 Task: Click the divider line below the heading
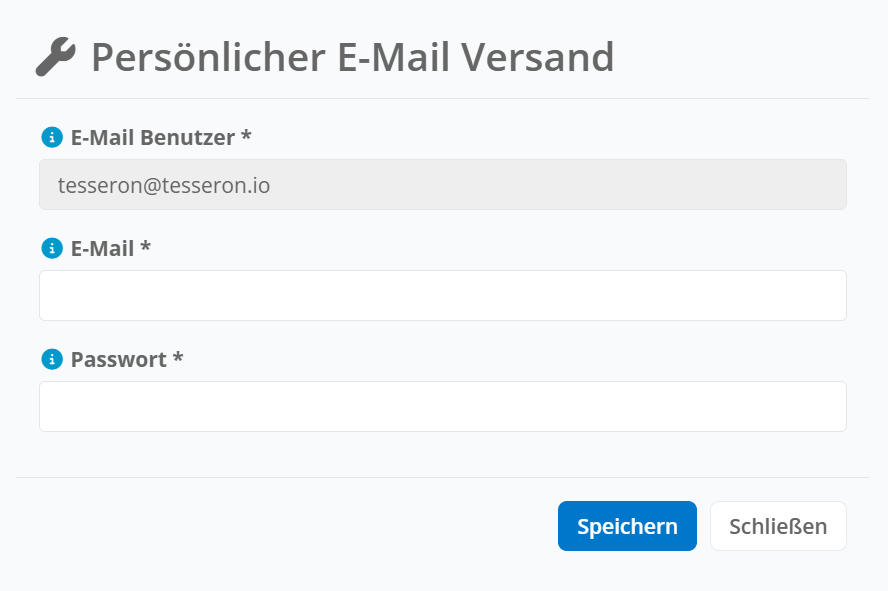(442, 98)
